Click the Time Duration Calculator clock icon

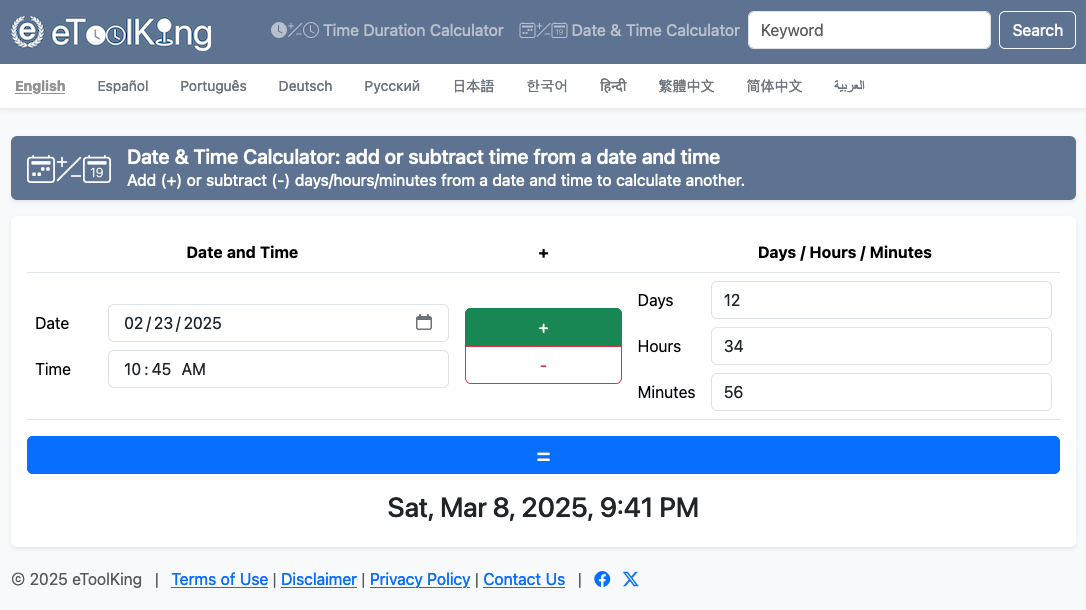pos(294,30)
